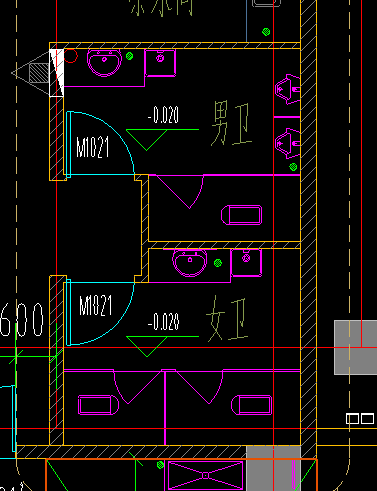Click the gray hatched square outside the left wall
The width and height of the screenshot is (377, 491).
39,73
